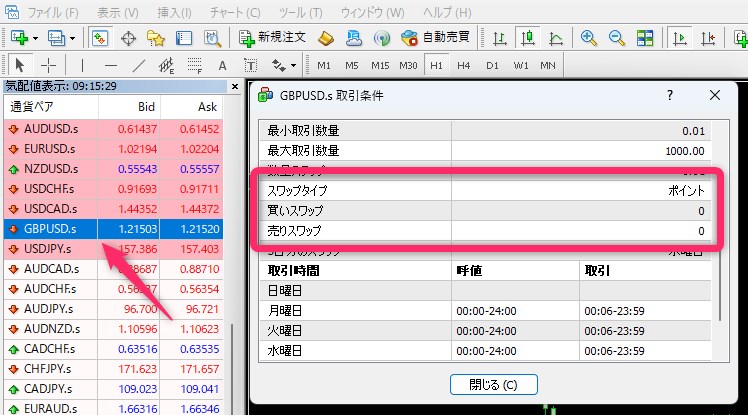Select the equidistant channel tool

166,65
